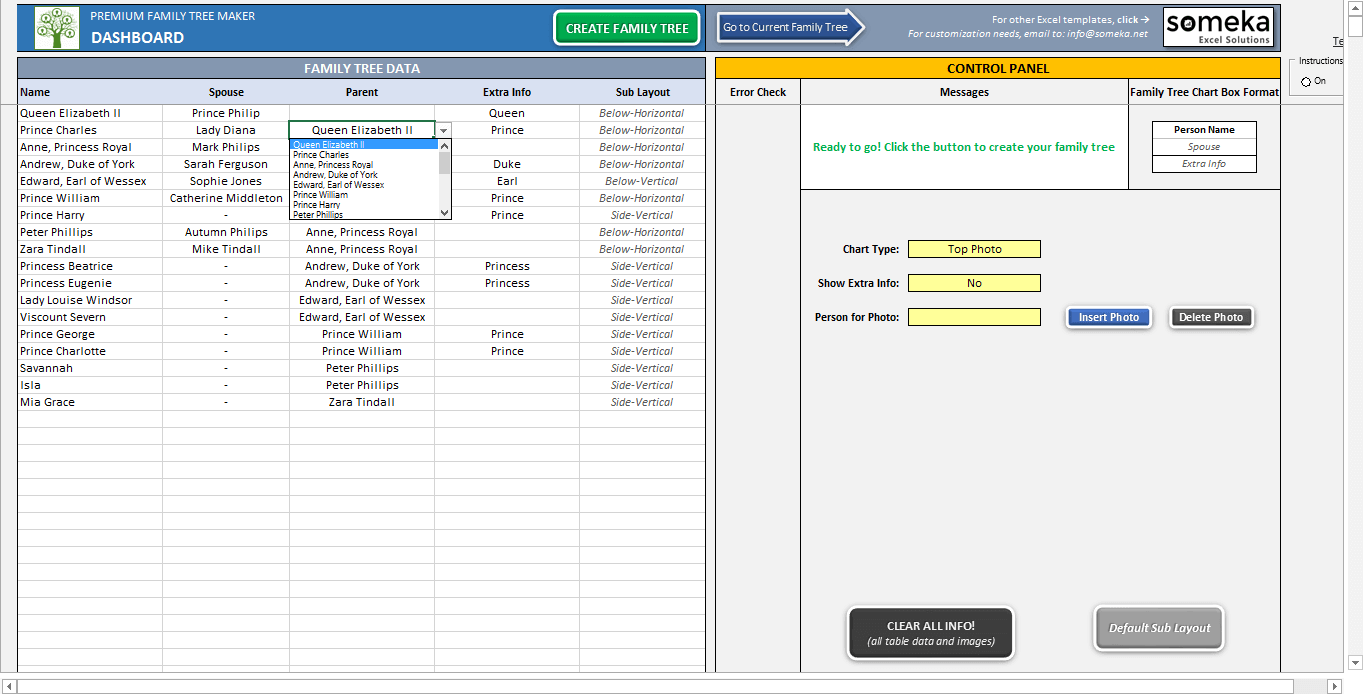The image size is (1365, 700).
Task: Select the Savannah name cell
Action: pyautogui.click(x=90, y=368)
